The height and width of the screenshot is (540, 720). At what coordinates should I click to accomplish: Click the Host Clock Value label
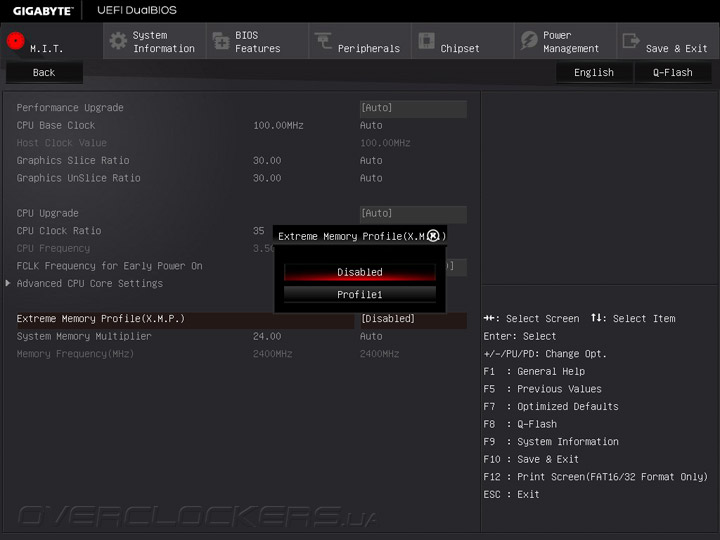[x=62, y=143]
